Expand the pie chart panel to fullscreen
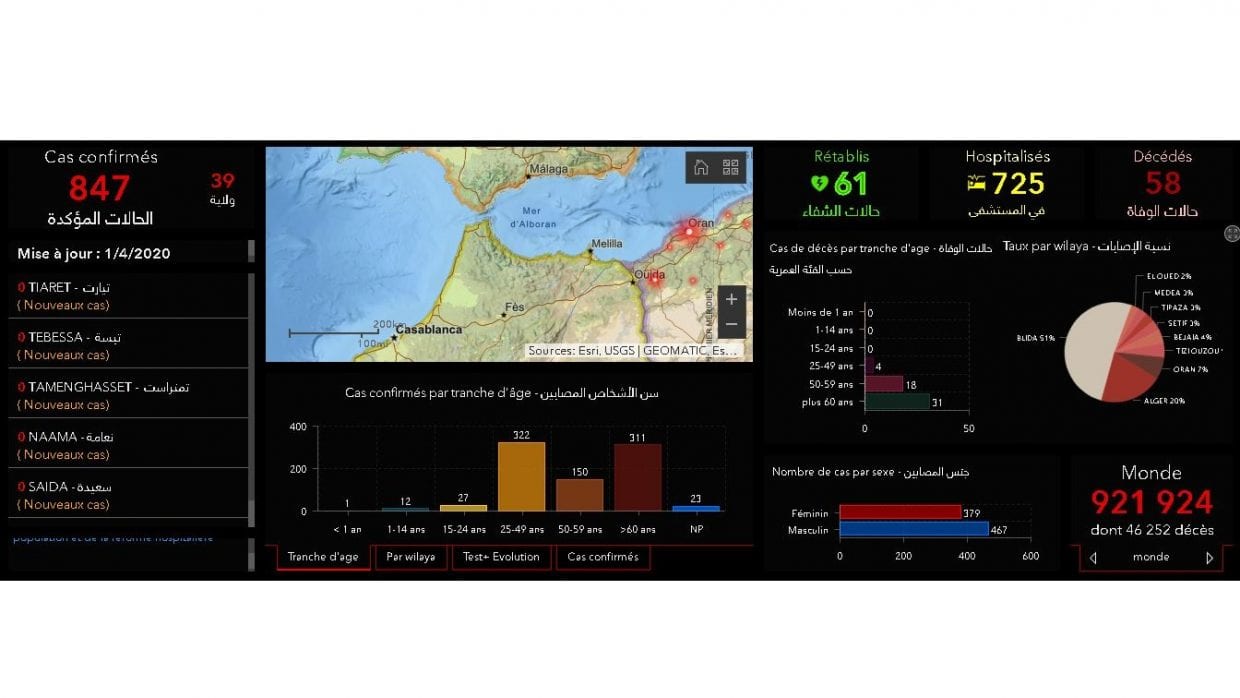Image resolution: width=1240 pixels, height=698 pixels. pos(1231,233)
